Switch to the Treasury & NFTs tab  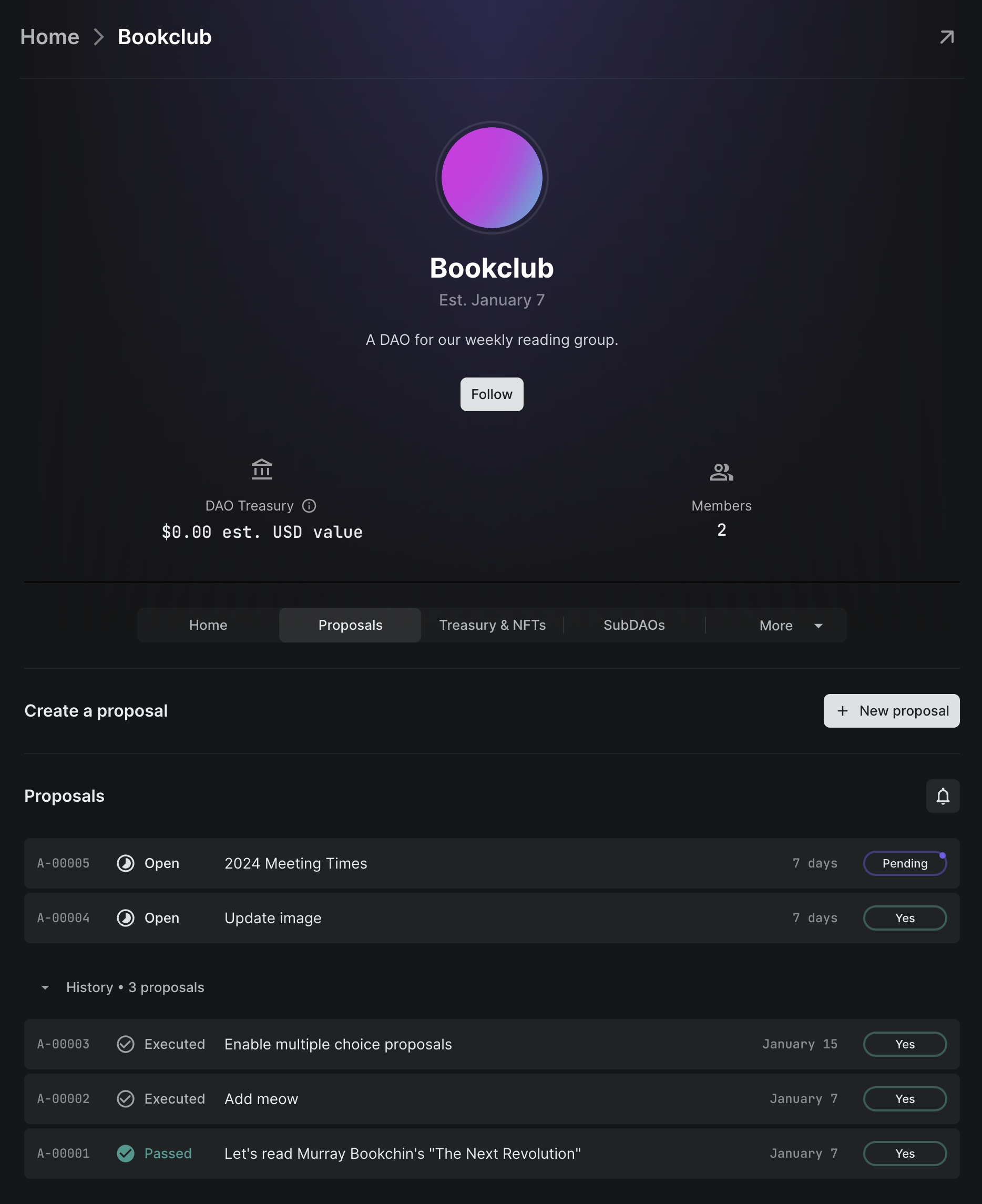tap(492, 625)
